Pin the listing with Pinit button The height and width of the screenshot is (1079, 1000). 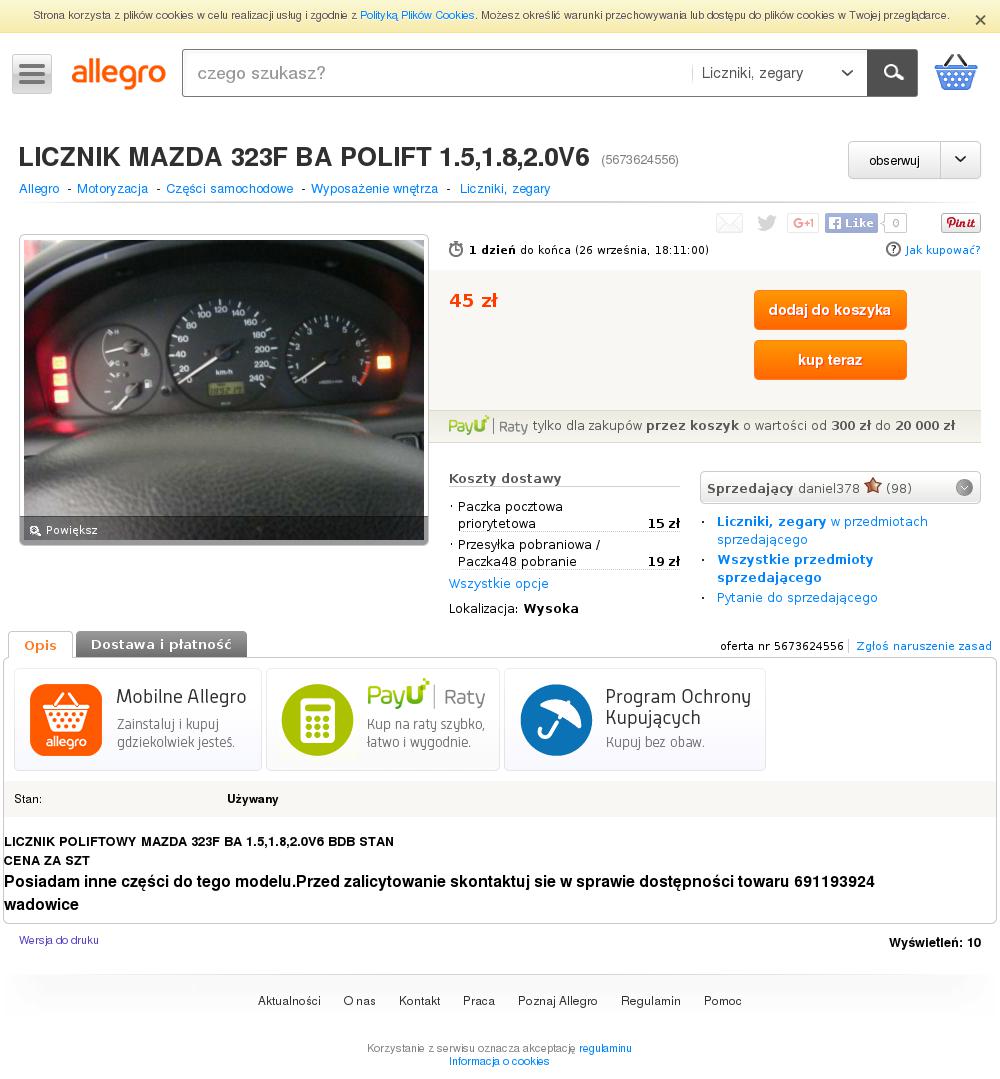coord(961,223)
